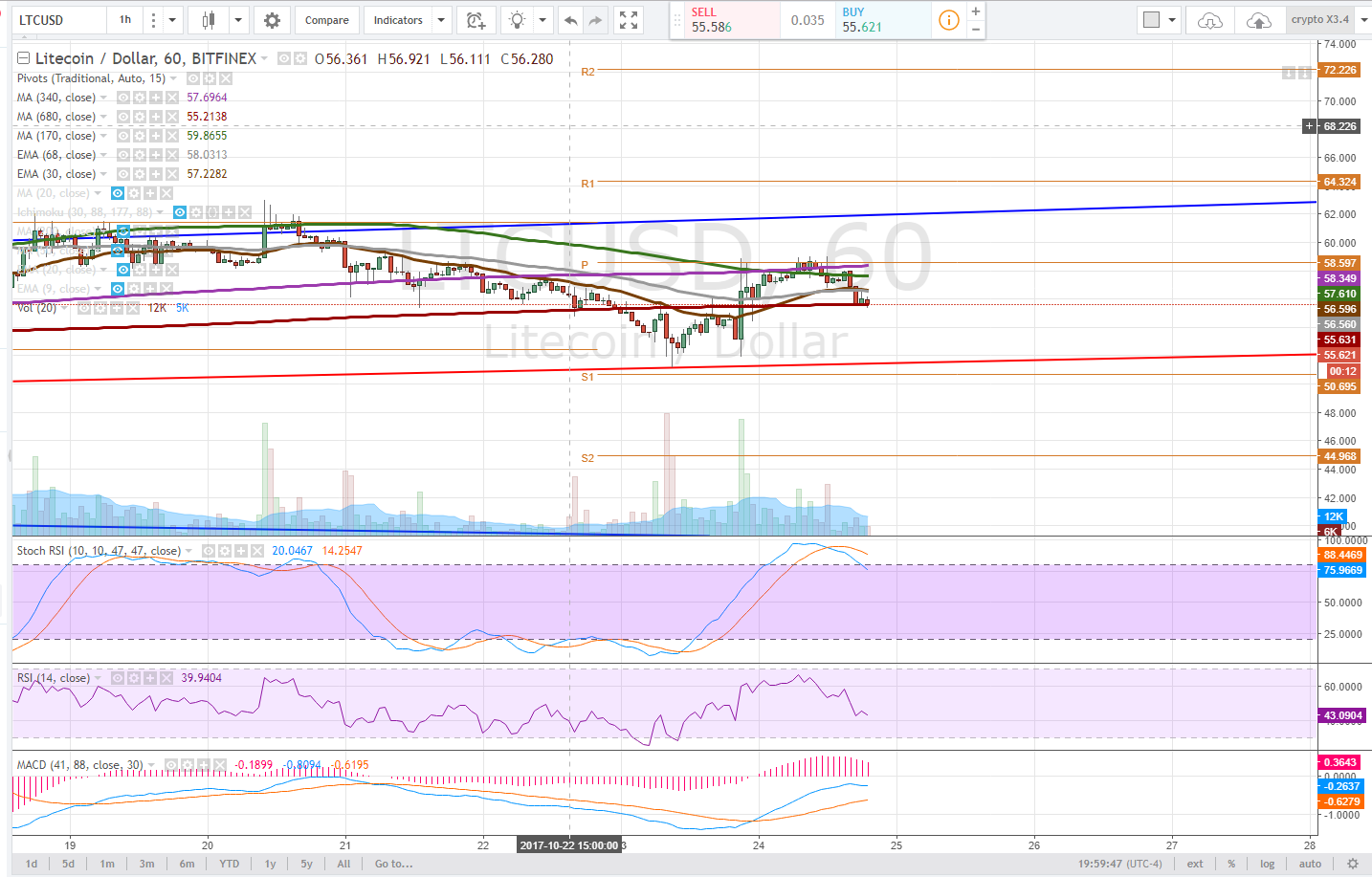Viewport: 1372px width, 877px height.
Task: Expand Litecoin / Dollar title dropdown arrow
Action: click(x=264, y=58)
